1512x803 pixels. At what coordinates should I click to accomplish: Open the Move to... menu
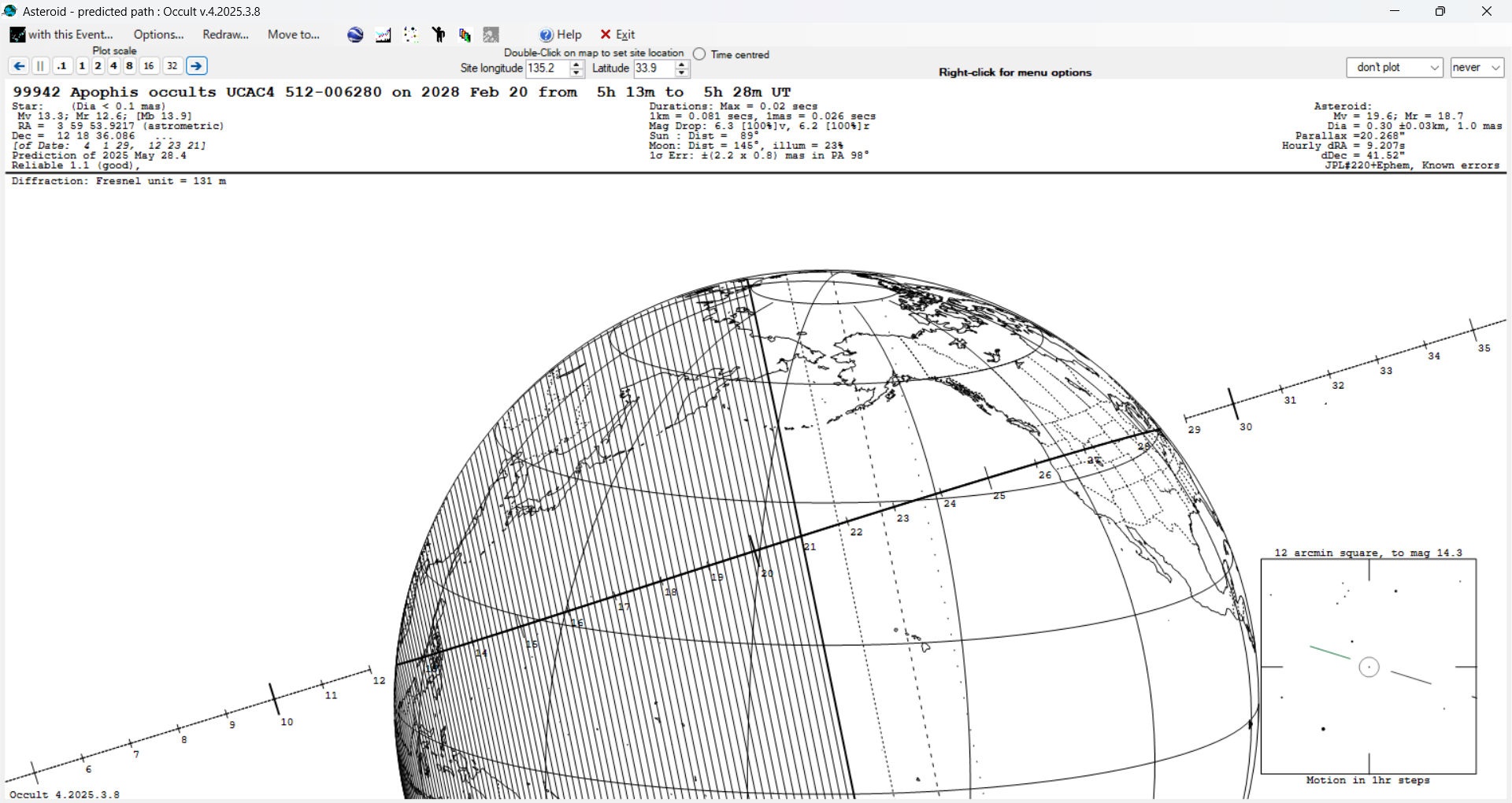coord(294,35)
